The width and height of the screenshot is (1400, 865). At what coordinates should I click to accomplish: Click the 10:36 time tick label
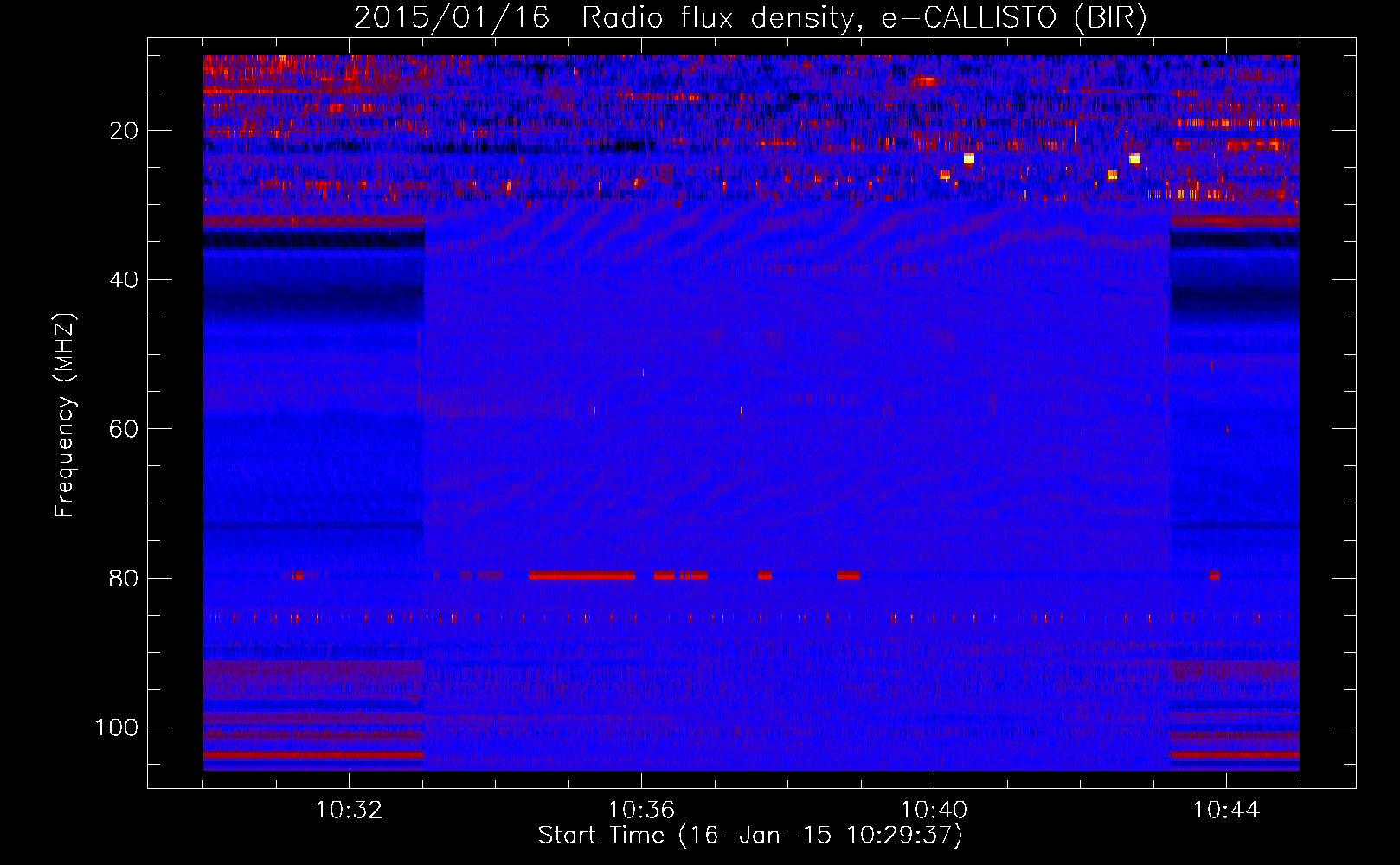pyautogui.click(x=641, y=811)
